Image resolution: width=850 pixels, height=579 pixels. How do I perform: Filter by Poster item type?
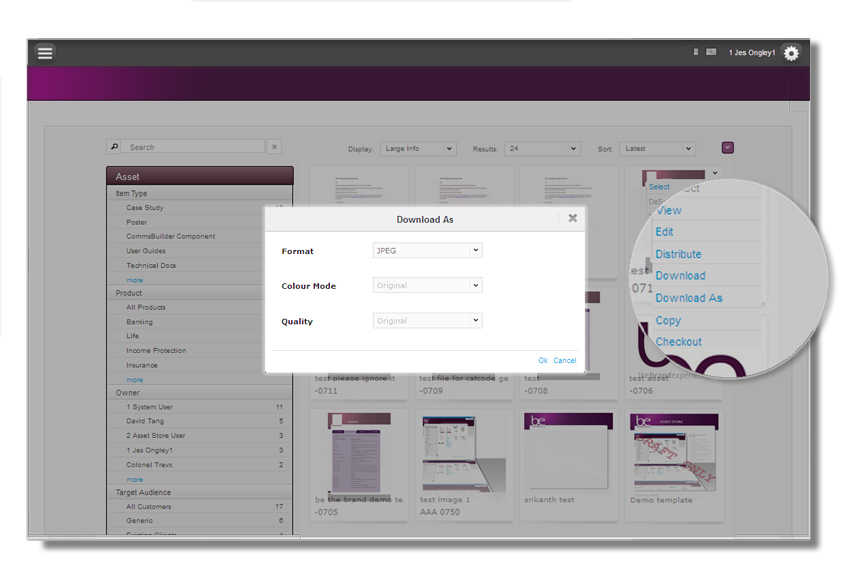[137, 222]
